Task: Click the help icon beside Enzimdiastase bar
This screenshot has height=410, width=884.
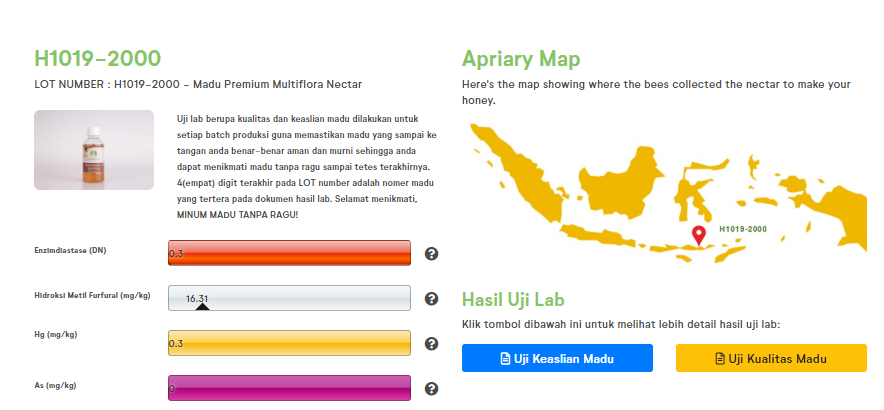Action: pyautogui.click(x=432, y=254)
